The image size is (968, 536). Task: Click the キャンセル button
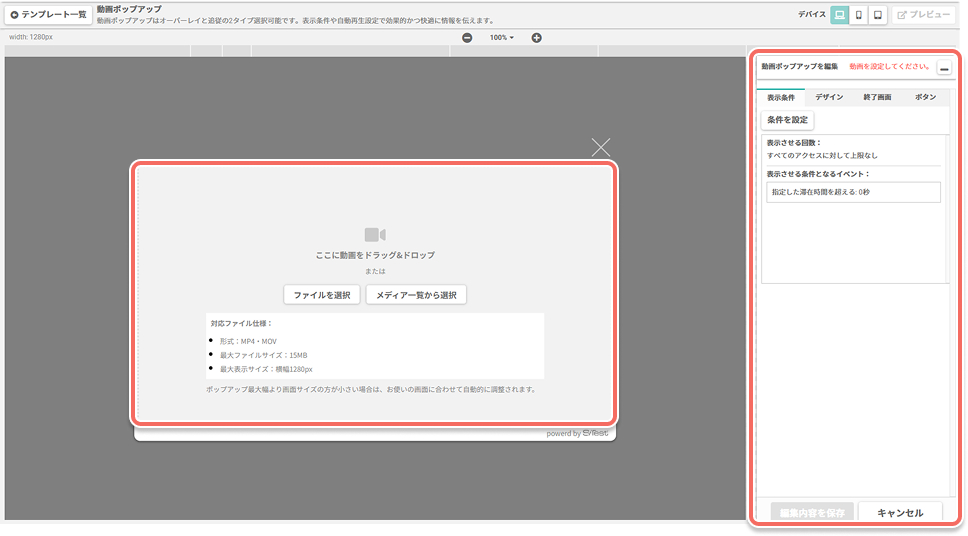click(900, 513)
